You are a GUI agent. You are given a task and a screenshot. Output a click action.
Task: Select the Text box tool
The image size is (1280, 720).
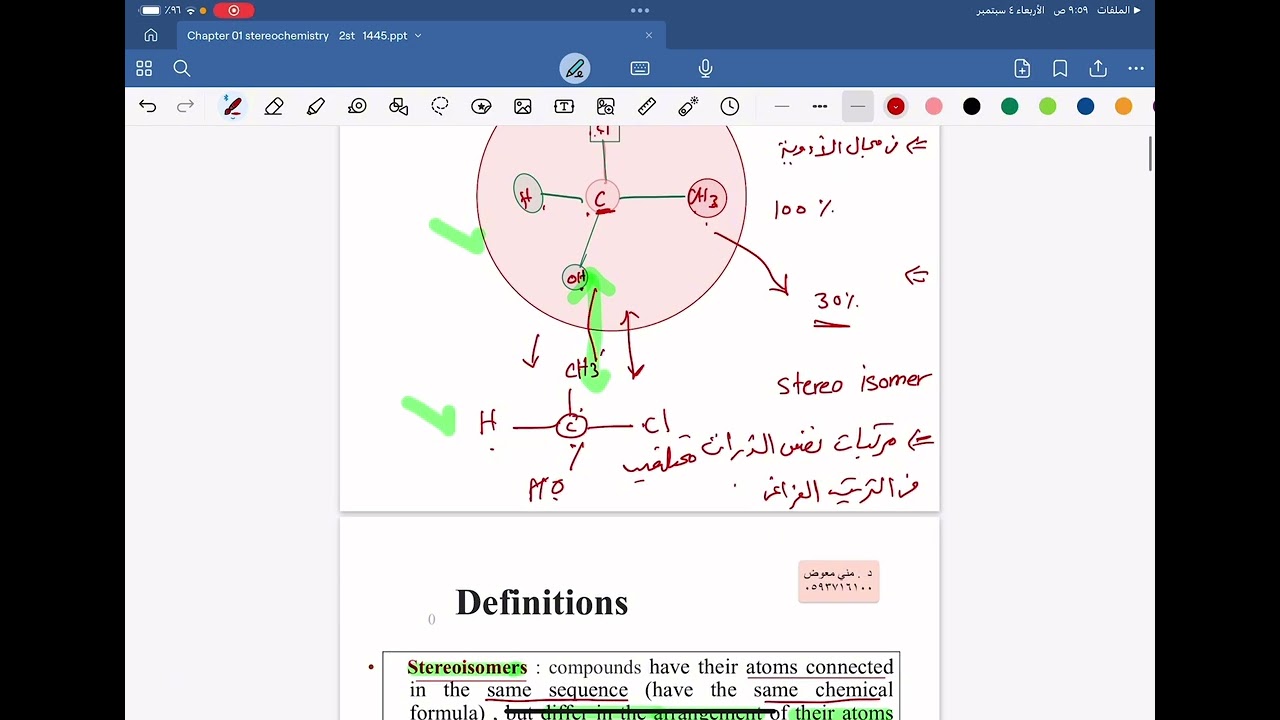click(564, 106)
